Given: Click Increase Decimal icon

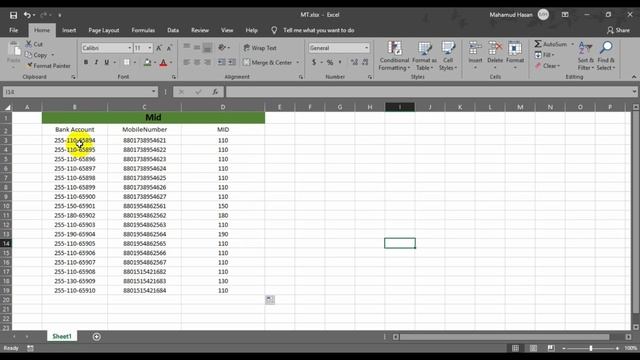Looking at the screenshot, I should 354,62.
